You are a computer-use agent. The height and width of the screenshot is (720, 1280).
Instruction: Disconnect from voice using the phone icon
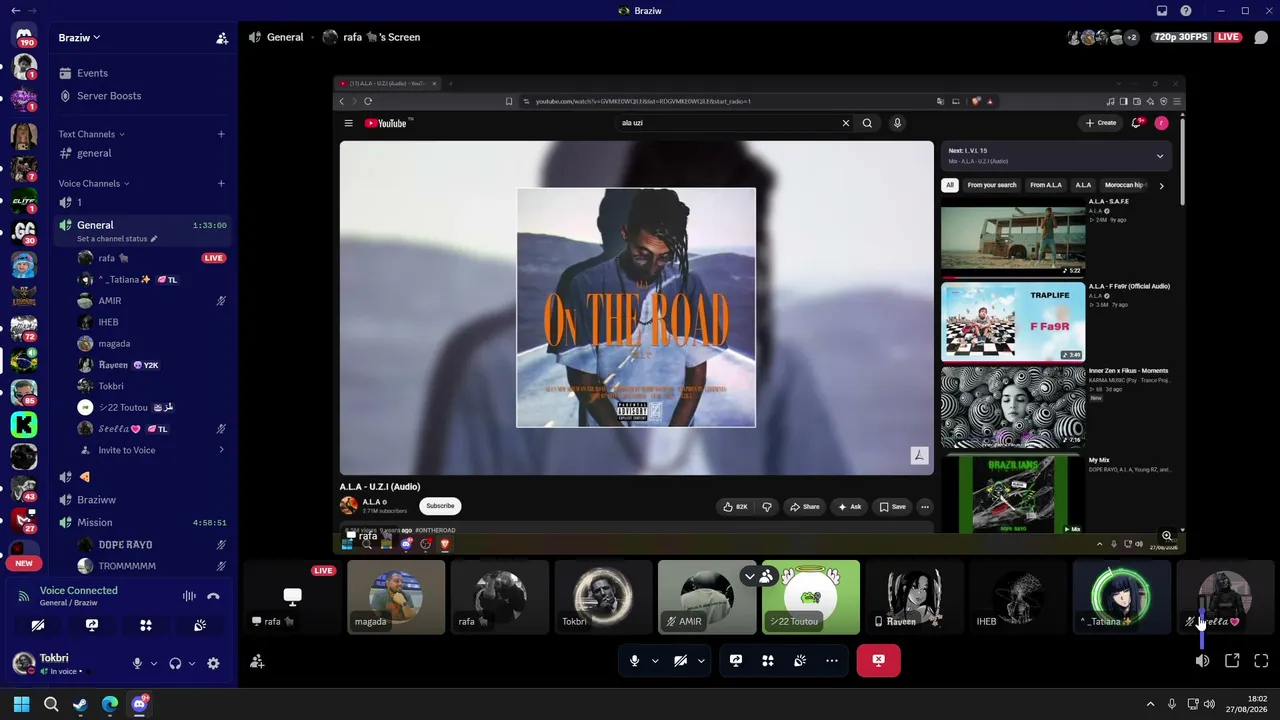pos(213,596)
